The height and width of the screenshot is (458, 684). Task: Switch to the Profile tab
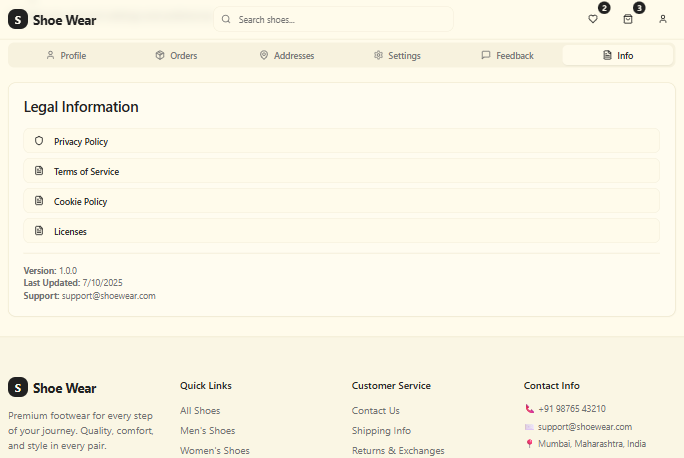tap(65, 55)
